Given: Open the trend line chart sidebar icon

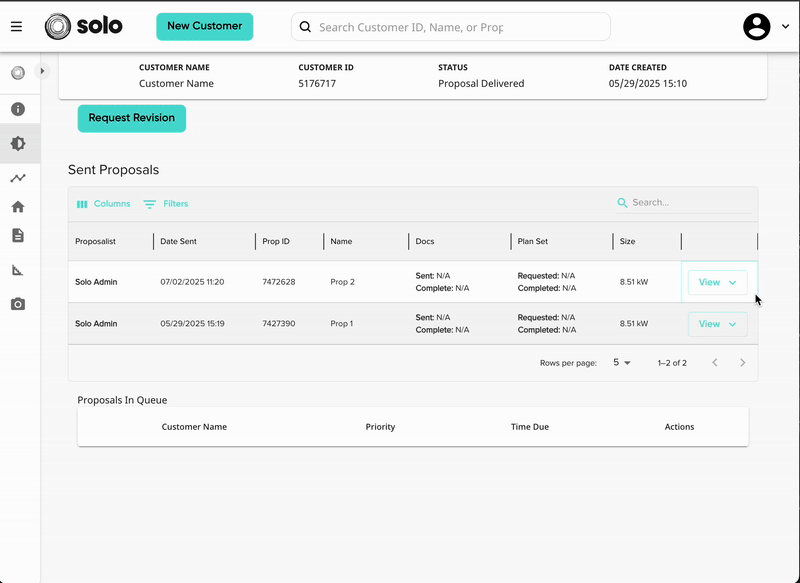Looking at the screenshot, I should point(18,178).
